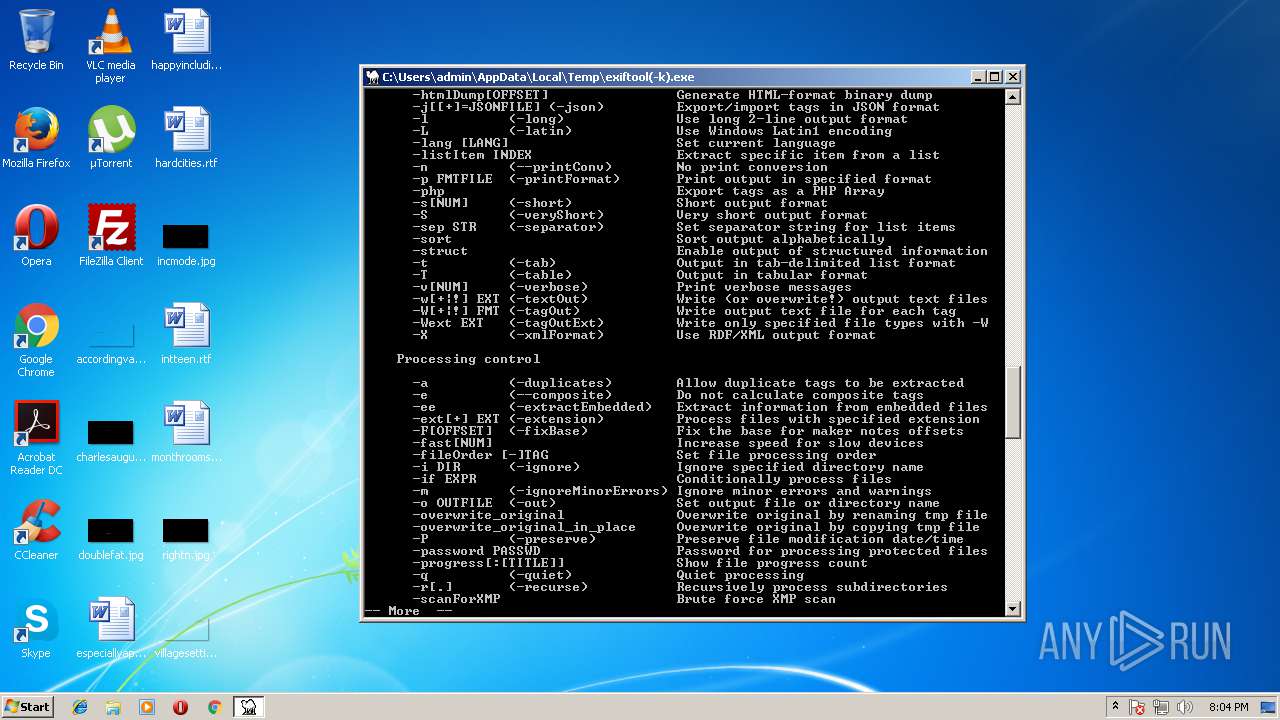Open the Start menu
Screen dimensions: 1280x720
[x=28, y=707]
